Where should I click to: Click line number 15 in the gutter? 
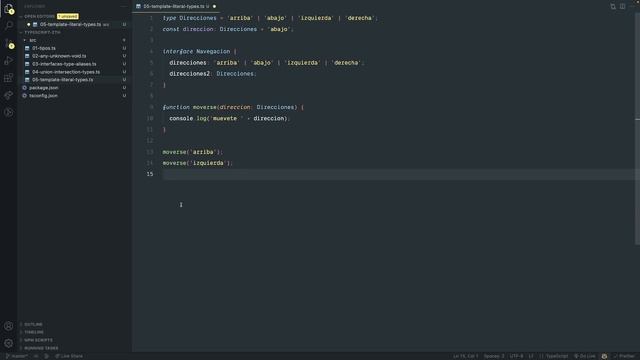point(150,174)
